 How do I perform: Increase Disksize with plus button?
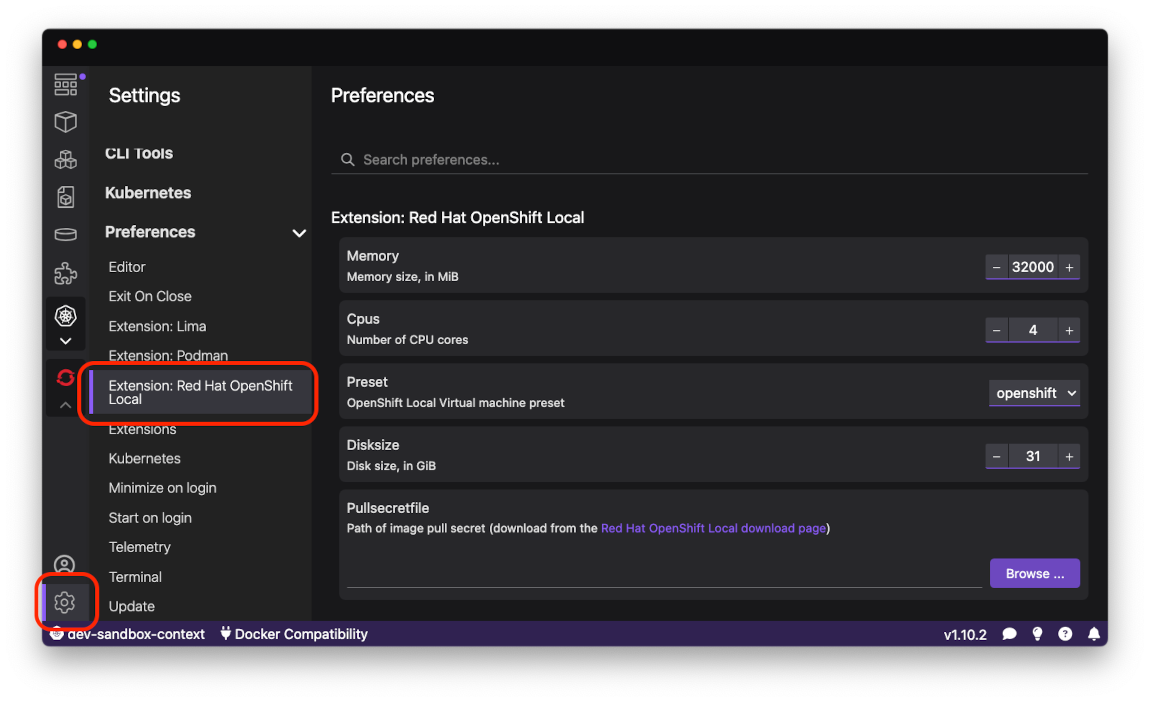coord(1069,457)
